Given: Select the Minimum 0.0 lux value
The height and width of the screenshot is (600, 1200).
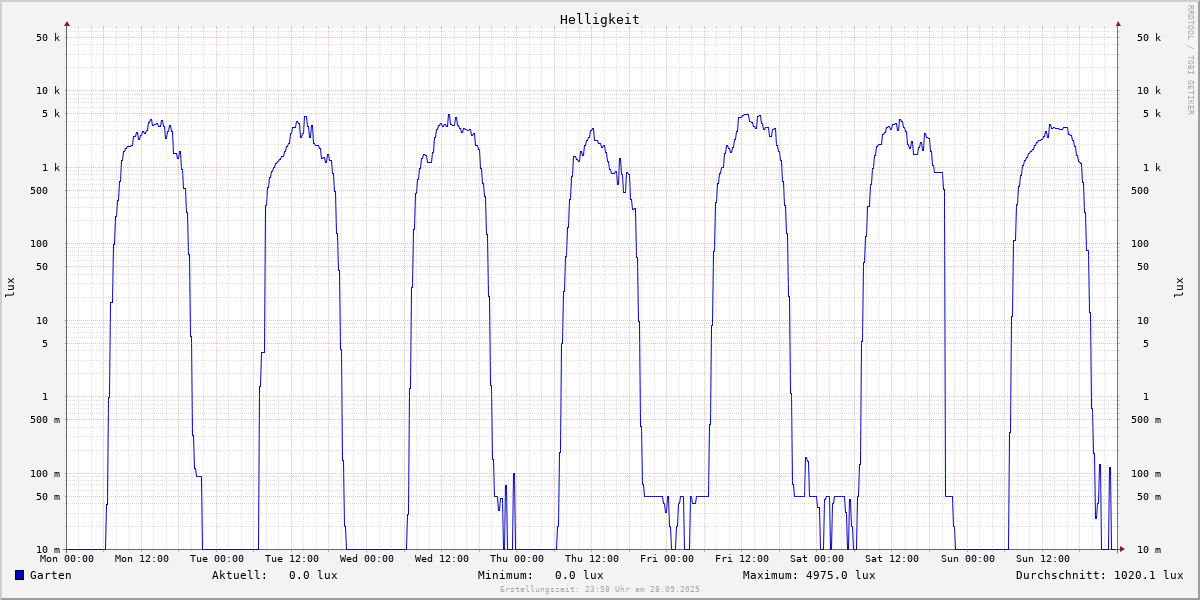Looking at the screenshot, I should pos(579,575).
